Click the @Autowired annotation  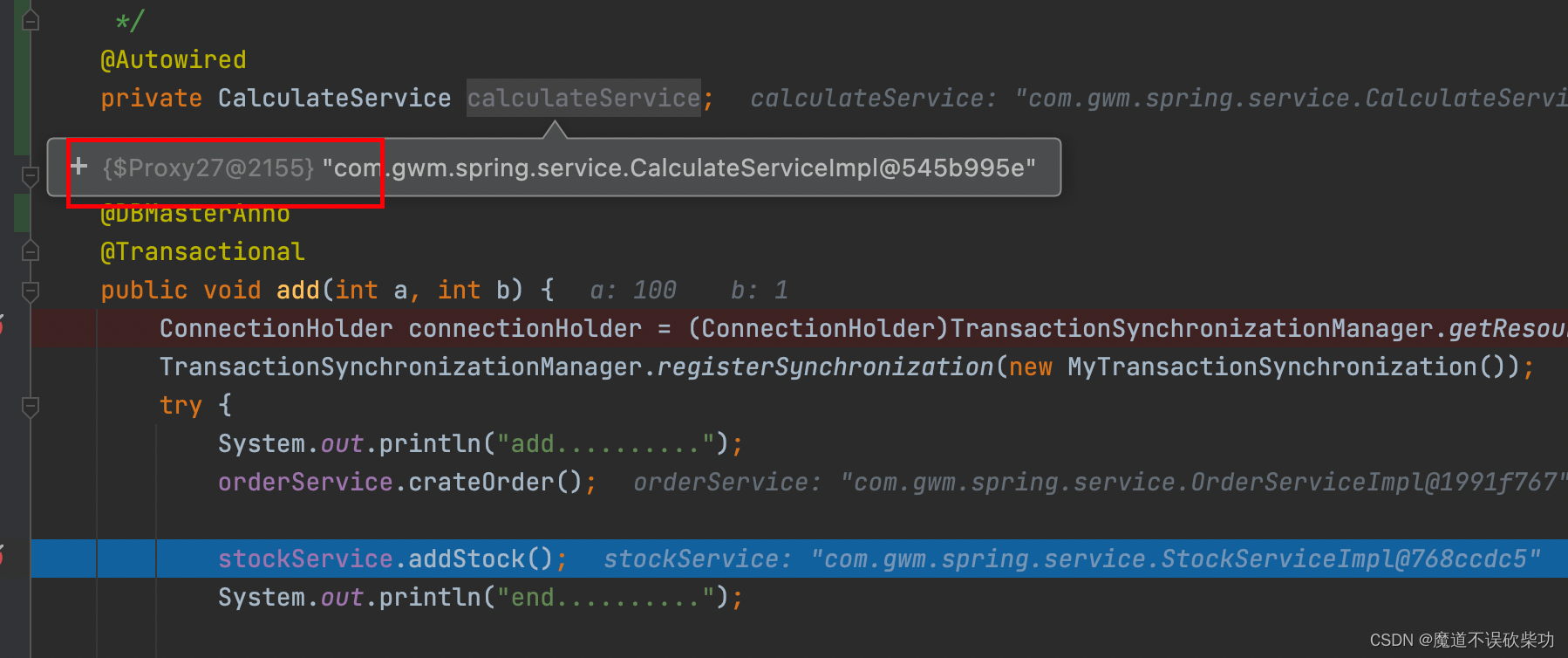tap(174, 60)
